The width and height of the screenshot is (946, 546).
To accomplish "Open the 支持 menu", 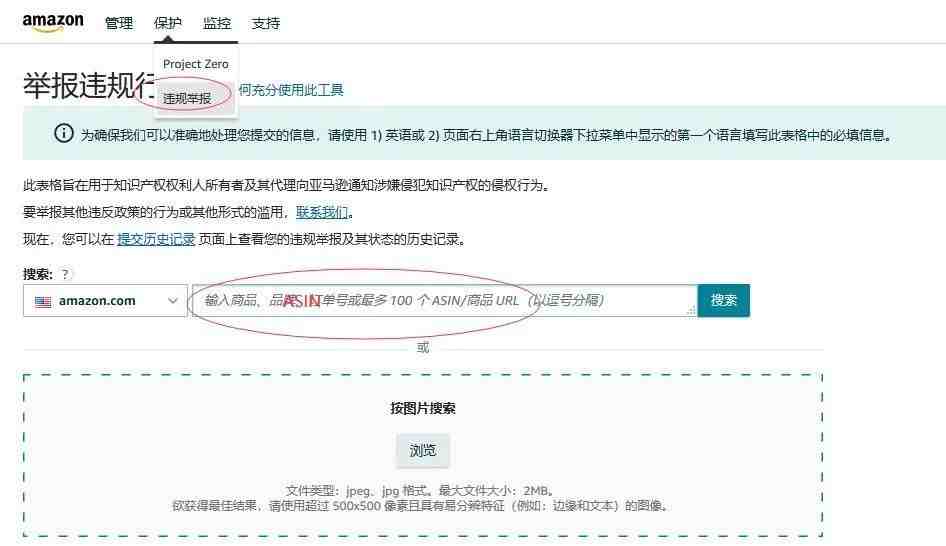I will point(265,23).
